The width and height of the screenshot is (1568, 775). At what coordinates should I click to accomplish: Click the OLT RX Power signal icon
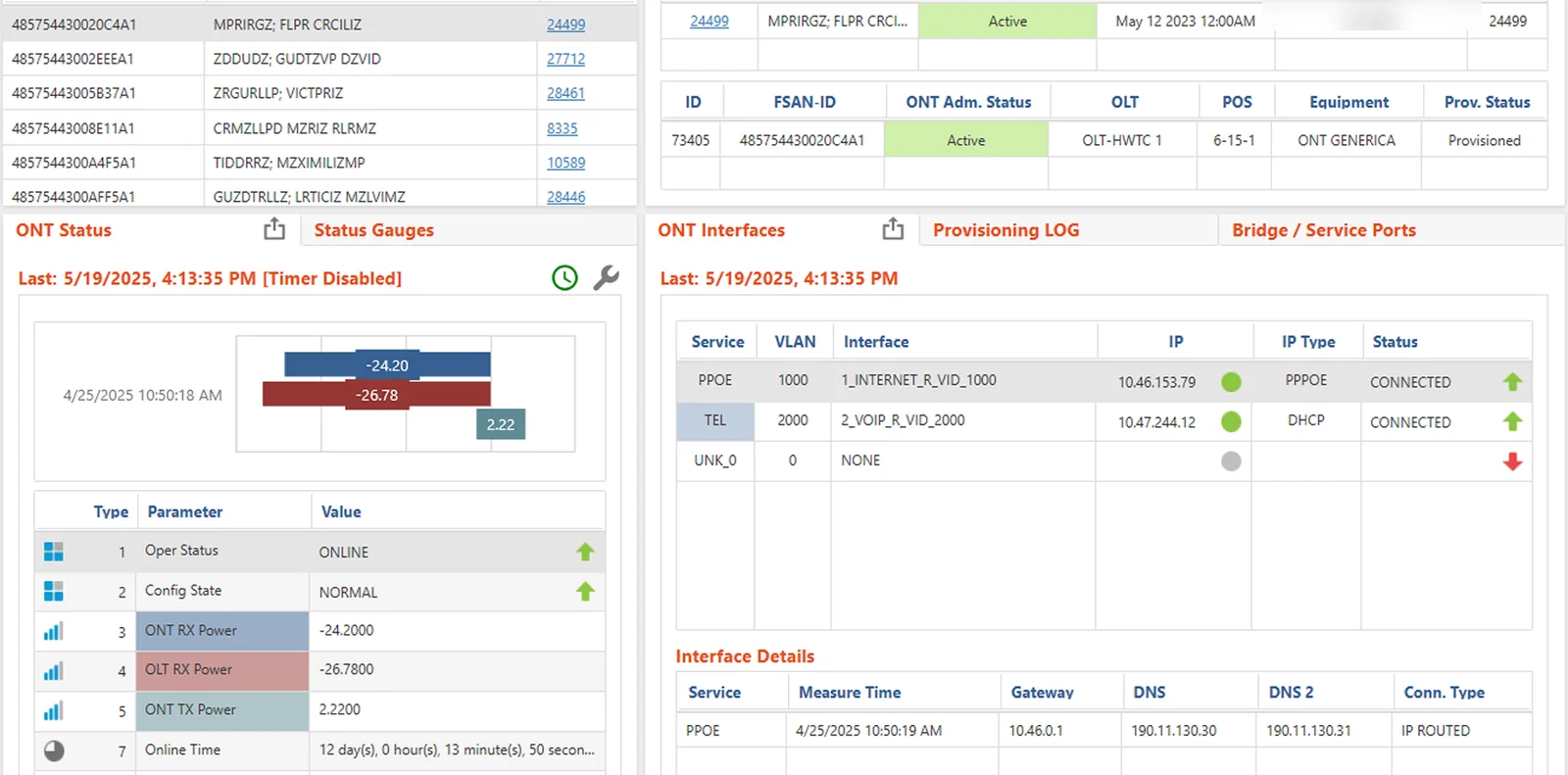[53, 671]
